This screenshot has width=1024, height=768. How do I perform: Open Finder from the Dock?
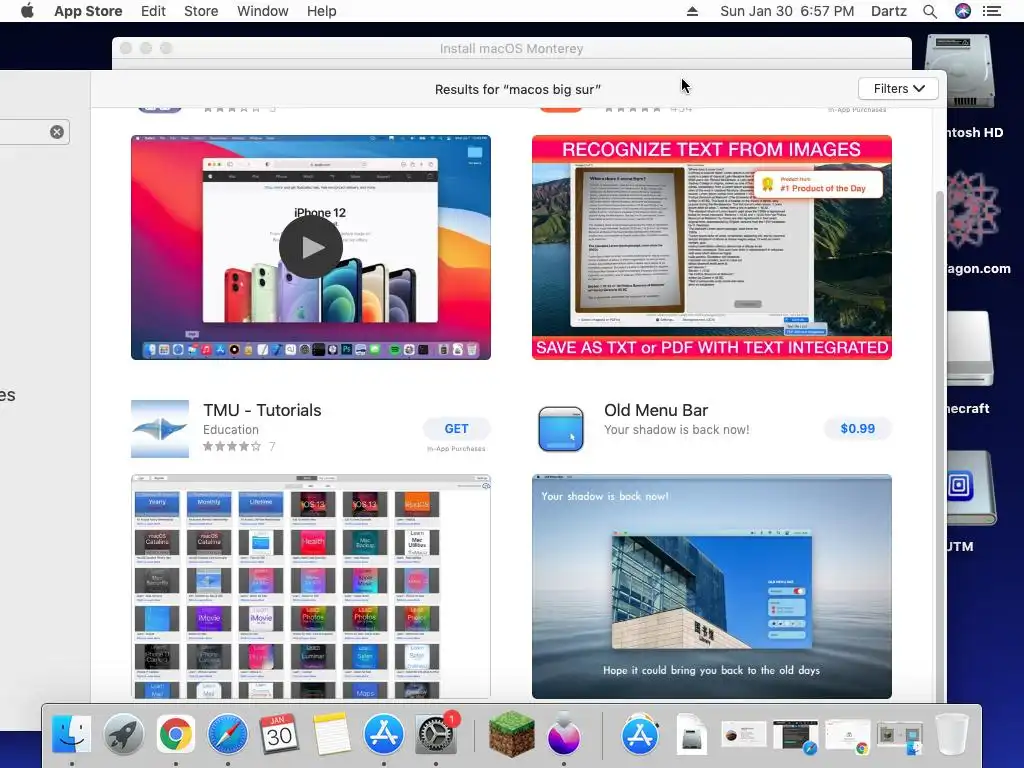click(71, 734)
